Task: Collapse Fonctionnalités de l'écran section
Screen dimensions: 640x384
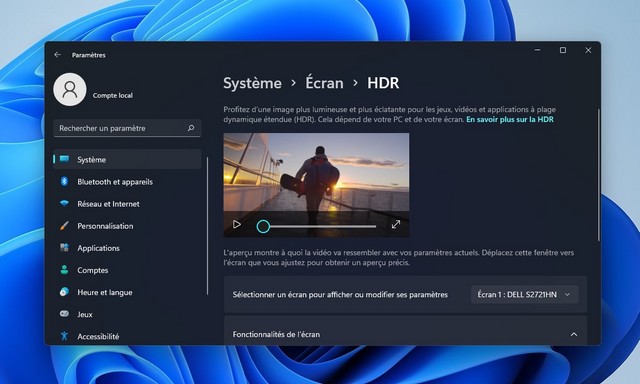Action: click(x=574, y=334)
